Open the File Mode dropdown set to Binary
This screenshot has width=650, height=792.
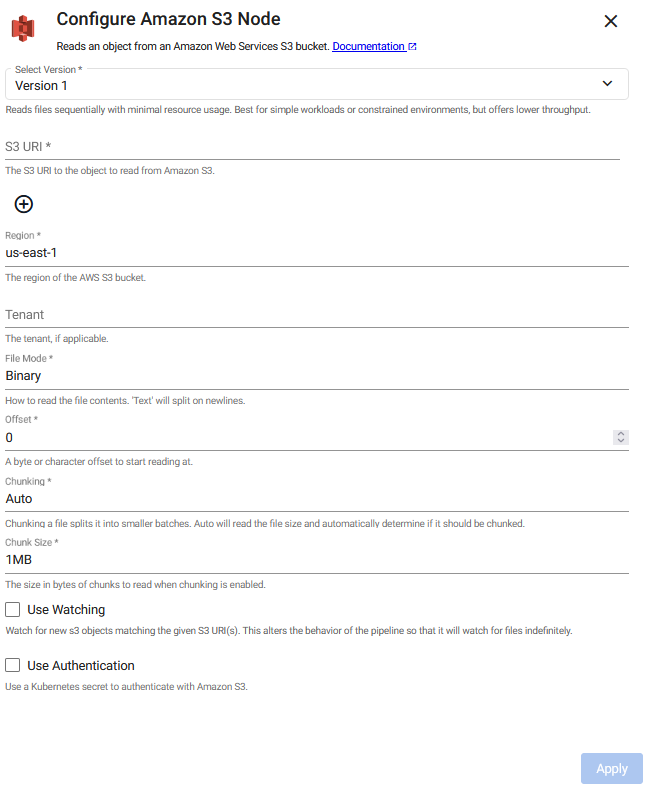coord(316,376)
